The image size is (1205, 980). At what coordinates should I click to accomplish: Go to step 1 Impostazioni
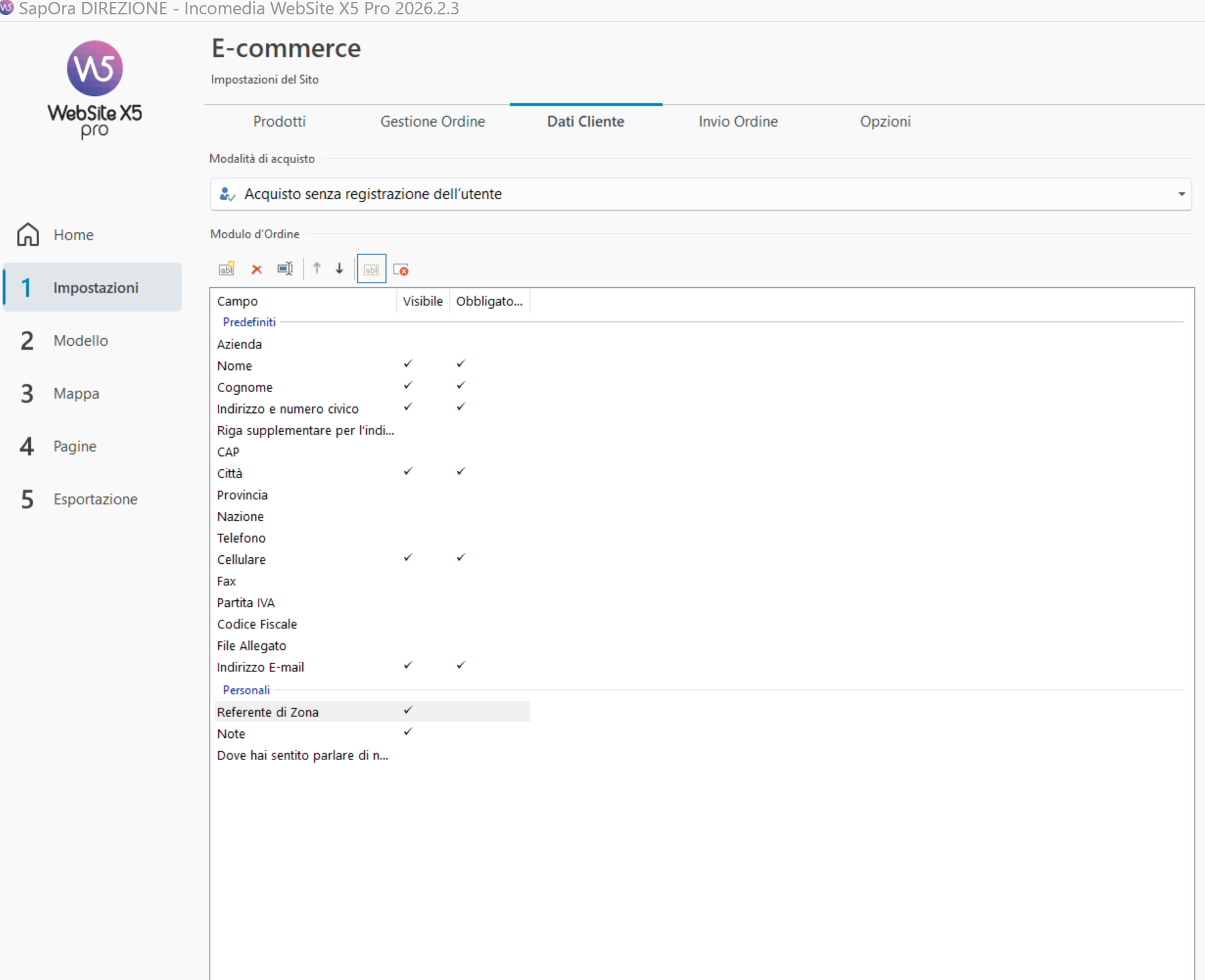click(x=93, y=287)
